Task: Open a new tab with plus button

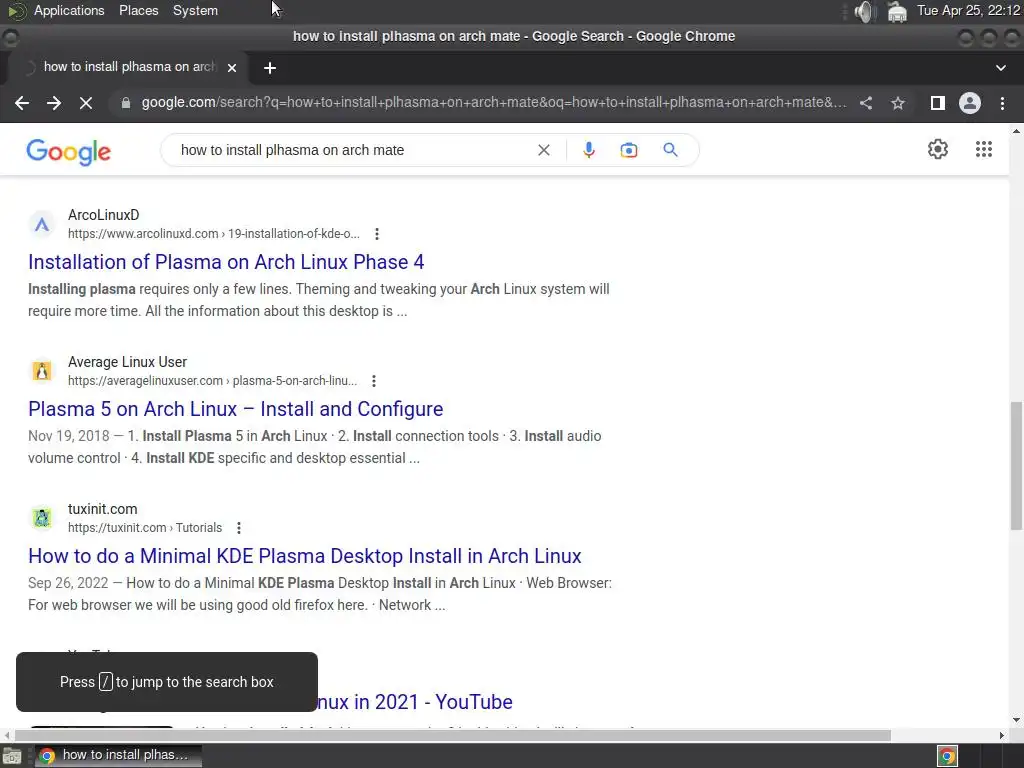Action: pyautogui.click(x=270, y=68)
